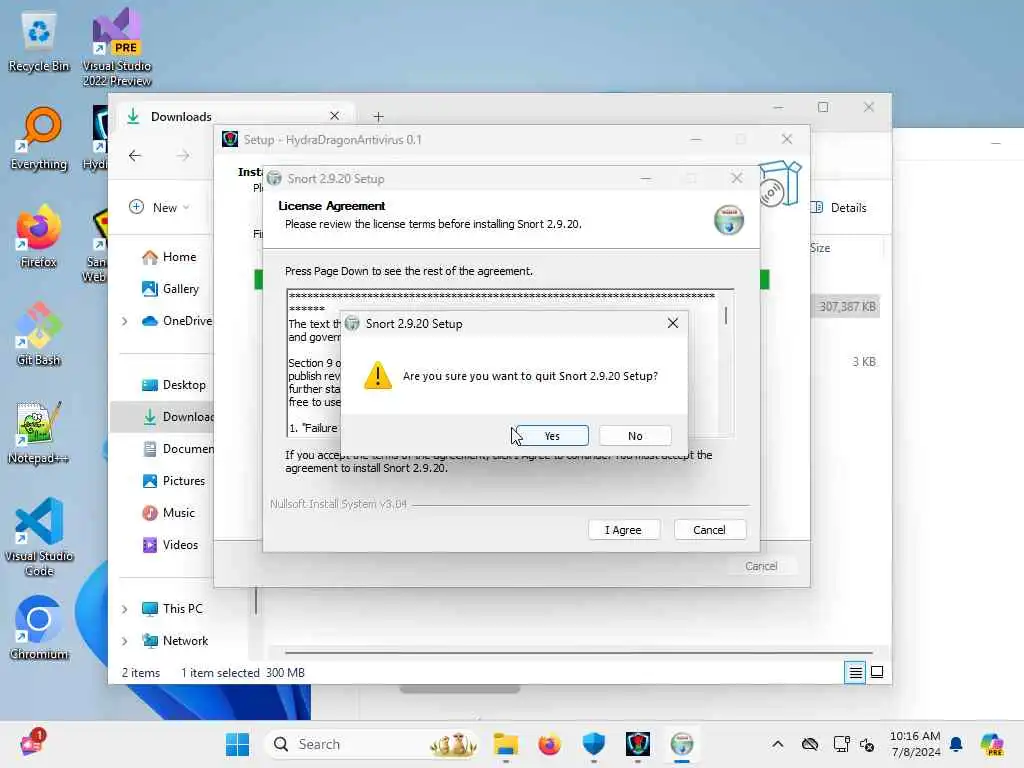Open Gallery in Explorer sidebar
Screen dimensions: 1024x768
click(x=170, y=289)
